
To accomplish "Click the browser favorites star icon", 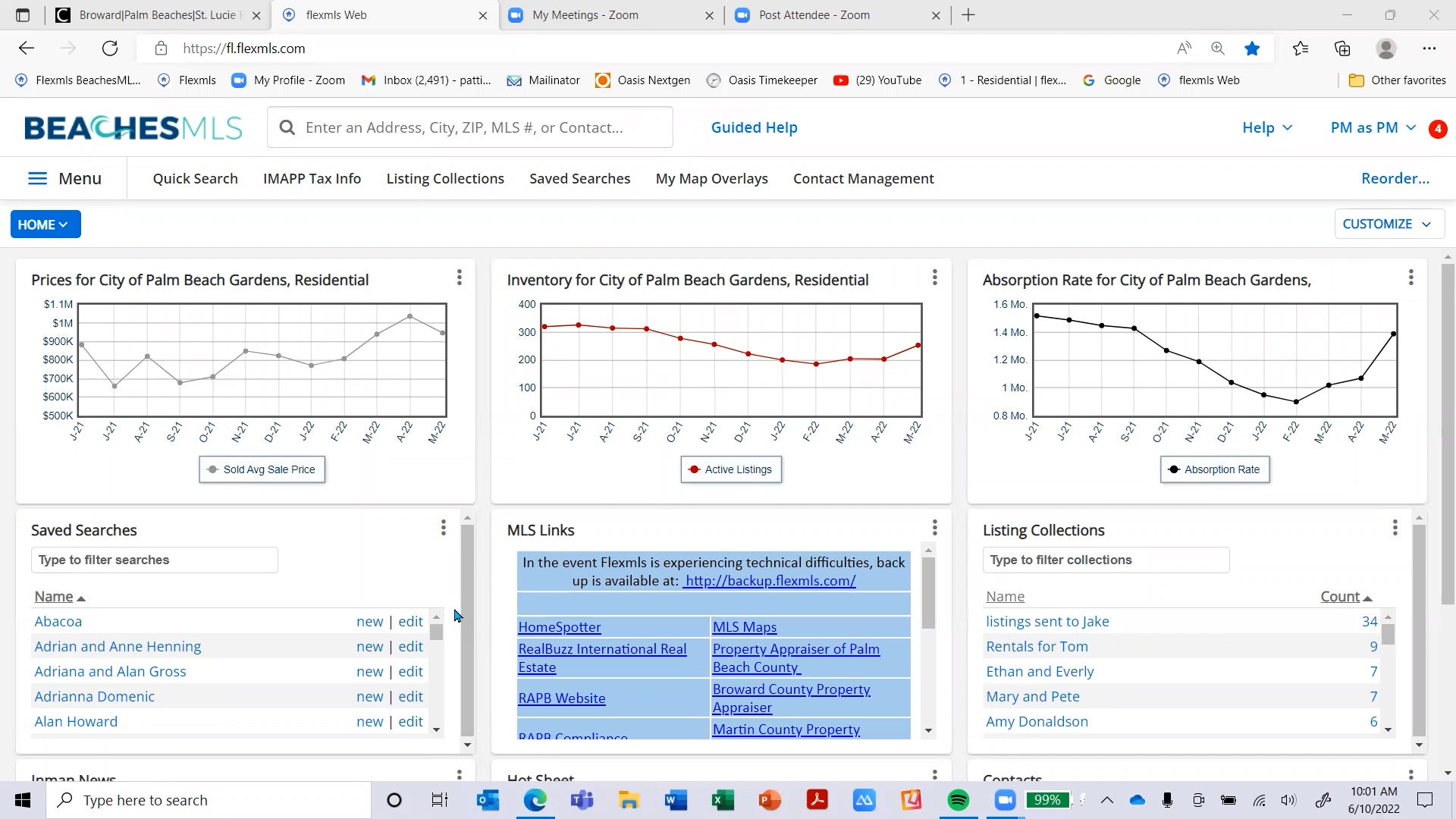I will tap(1252, 49).
